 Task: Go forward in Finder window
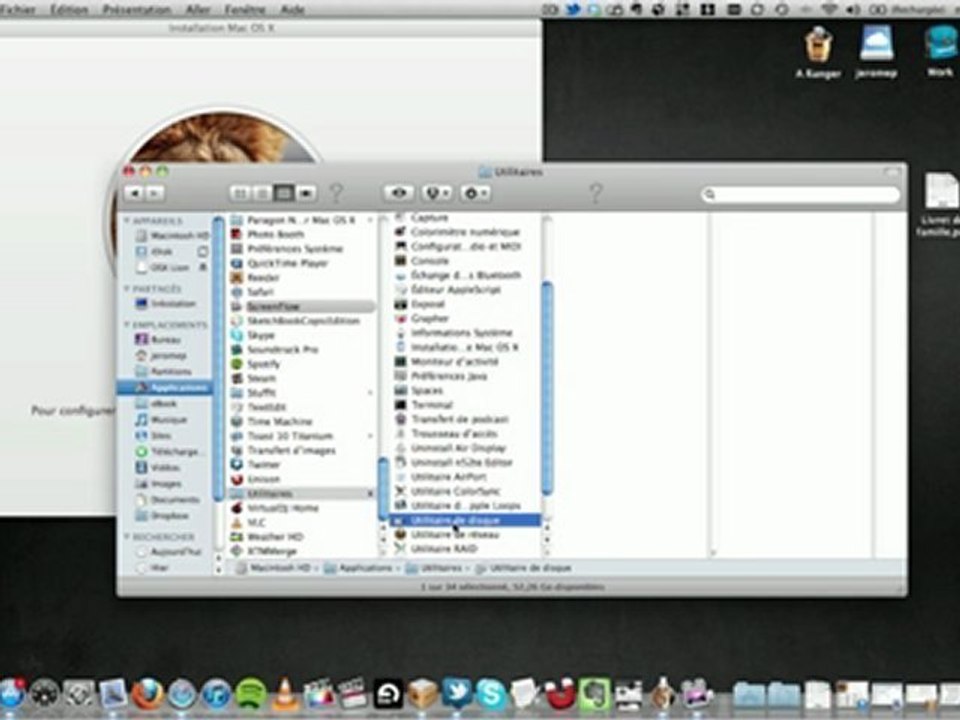click(155, 193)
